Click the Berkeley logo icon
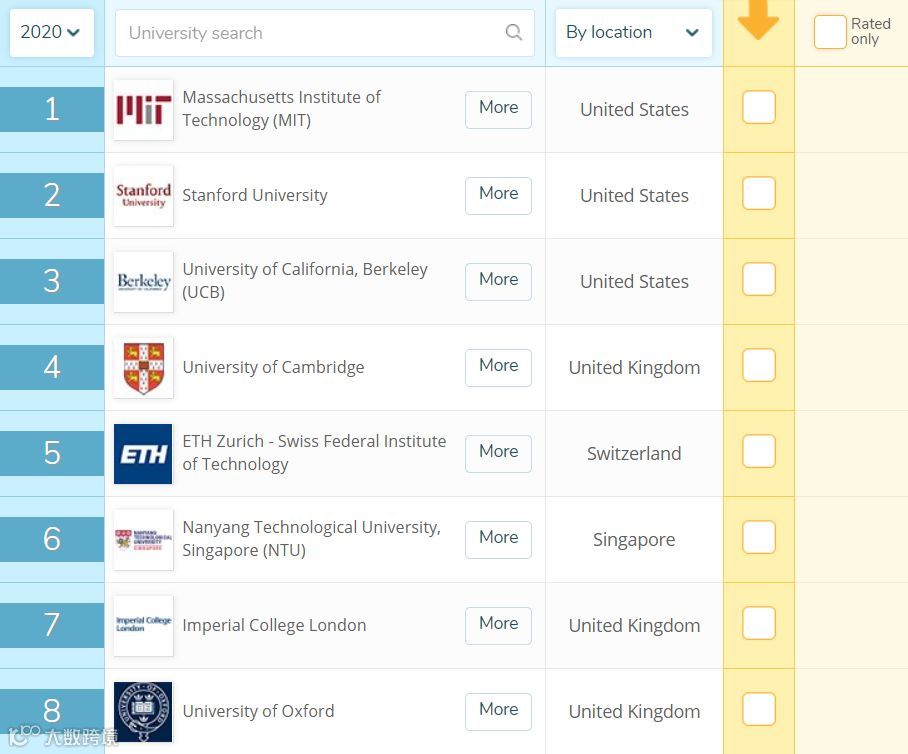 (x=143, y=282)
